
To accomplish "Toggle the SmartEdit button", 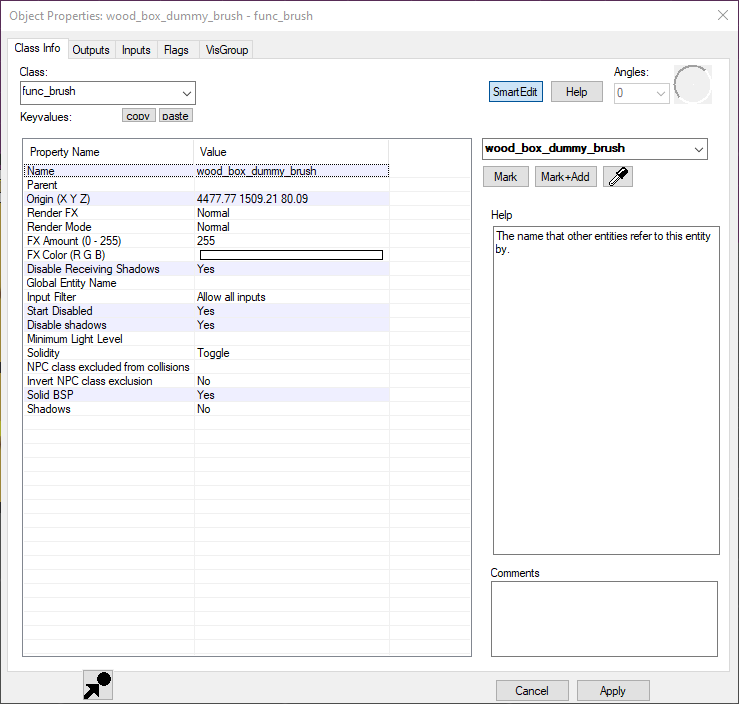I will [x=516, y=91].
